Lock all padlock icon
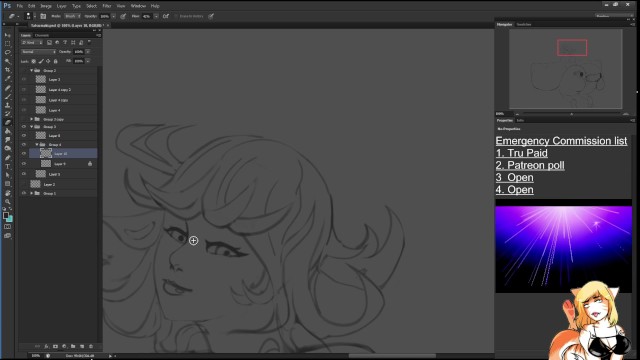This screenshot has height=360, width=640. click(56, 61)
